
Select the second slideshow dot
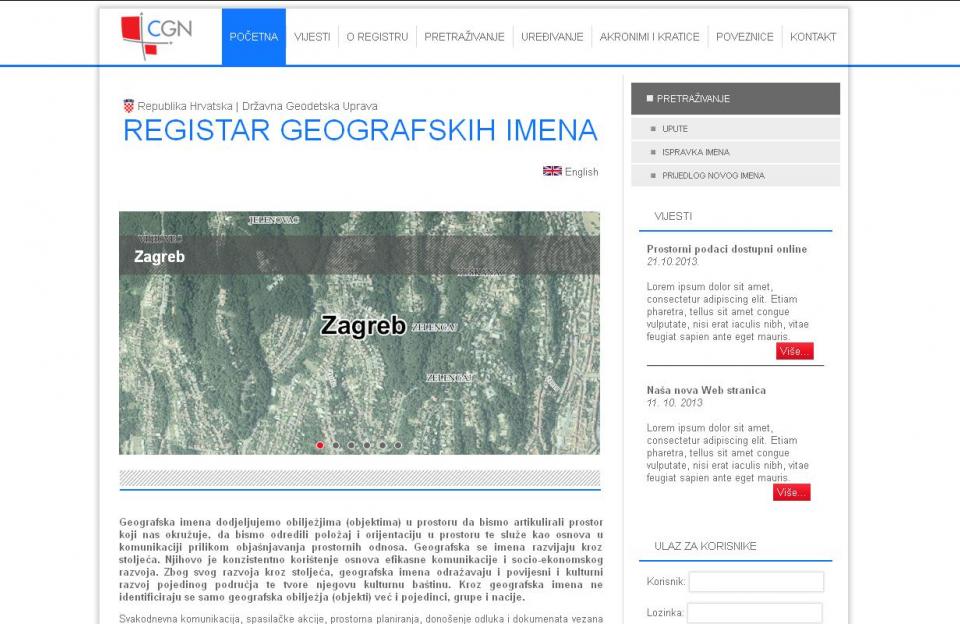[x=336, y=445]
